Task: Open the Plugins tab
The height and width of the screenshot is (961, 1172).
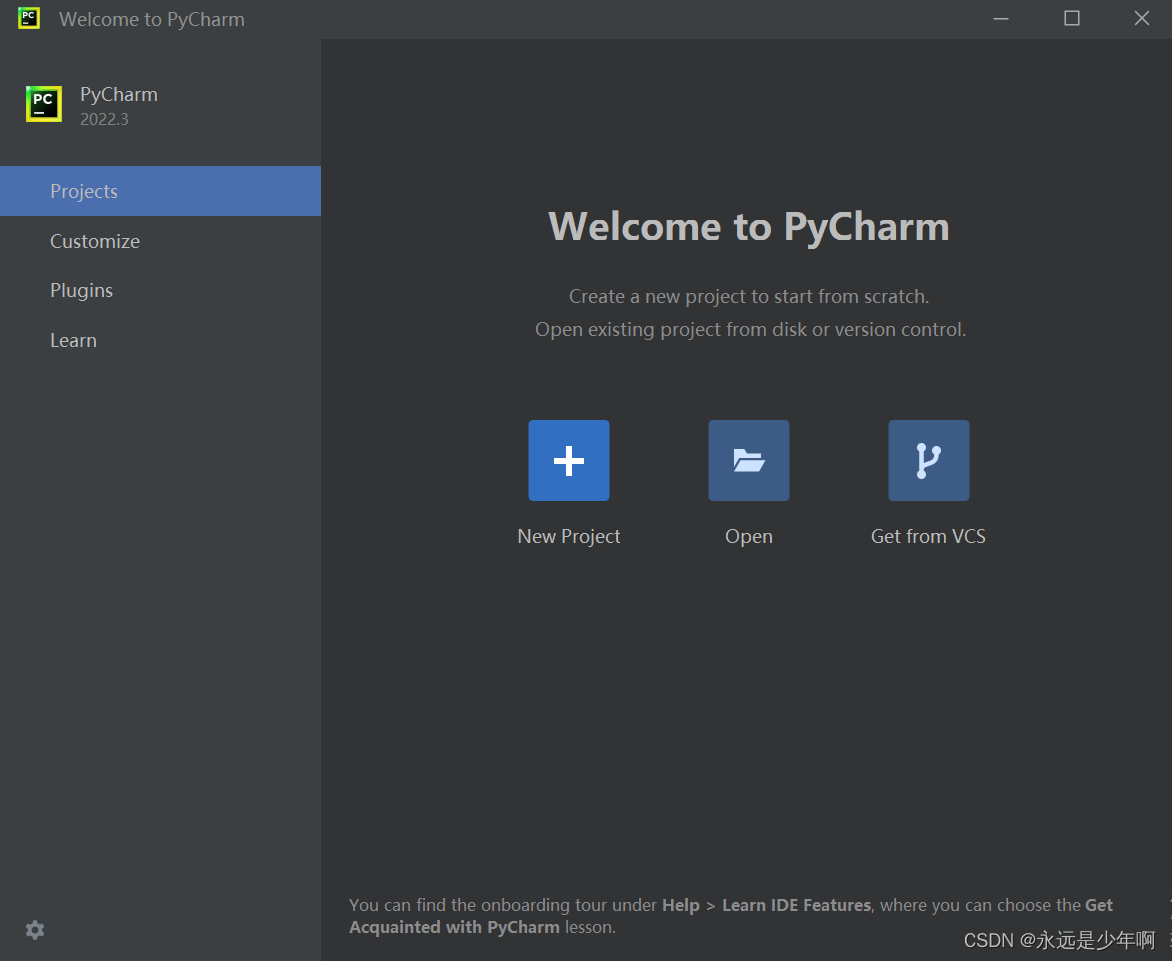Action: [160, 291]
